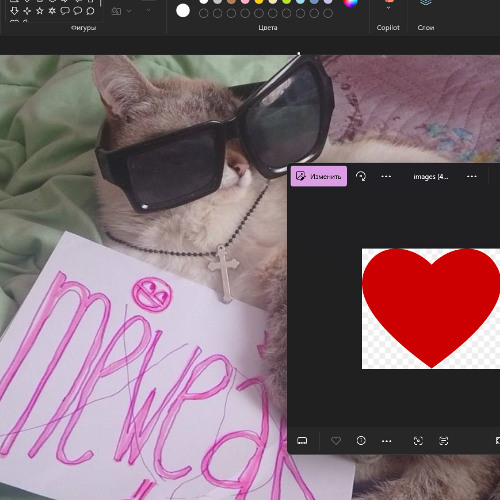This screenshot has height=500, width=500.
Task: Click the visual search icon in Photos
Action: tap(418, 441)
